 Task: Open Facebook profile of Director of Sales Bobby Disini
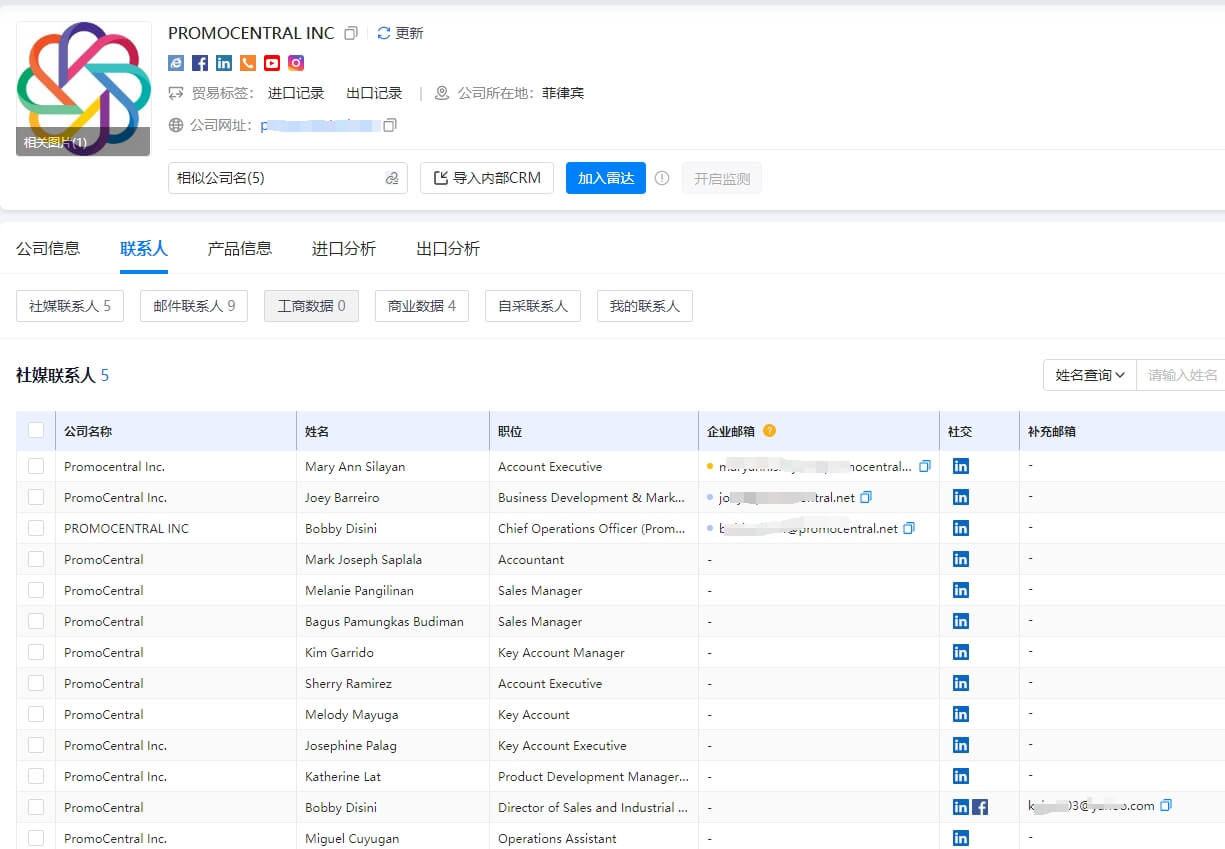980,807
